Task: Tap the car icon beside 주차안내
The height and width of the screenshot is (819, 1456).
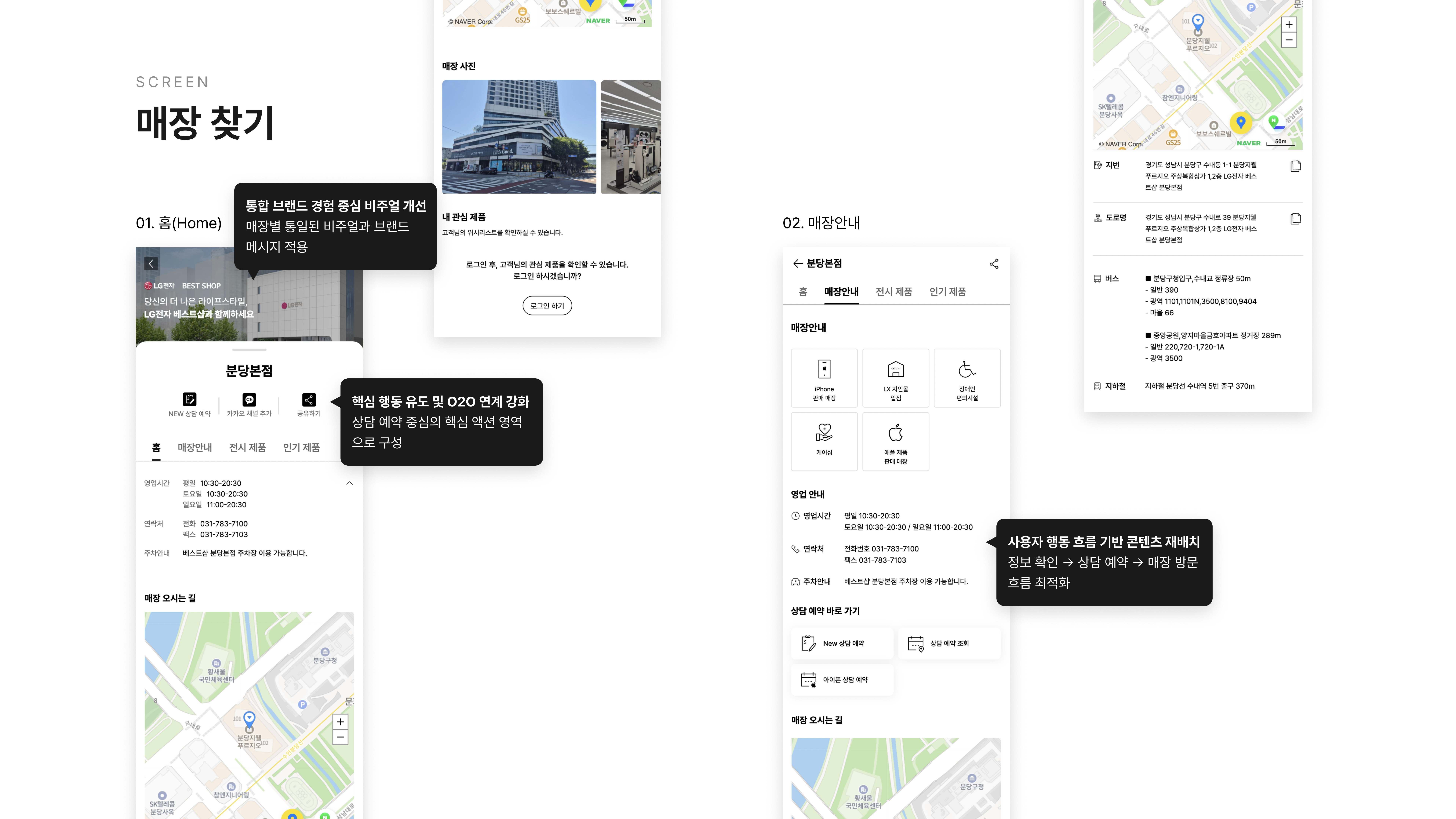Action: click(795, 582)
